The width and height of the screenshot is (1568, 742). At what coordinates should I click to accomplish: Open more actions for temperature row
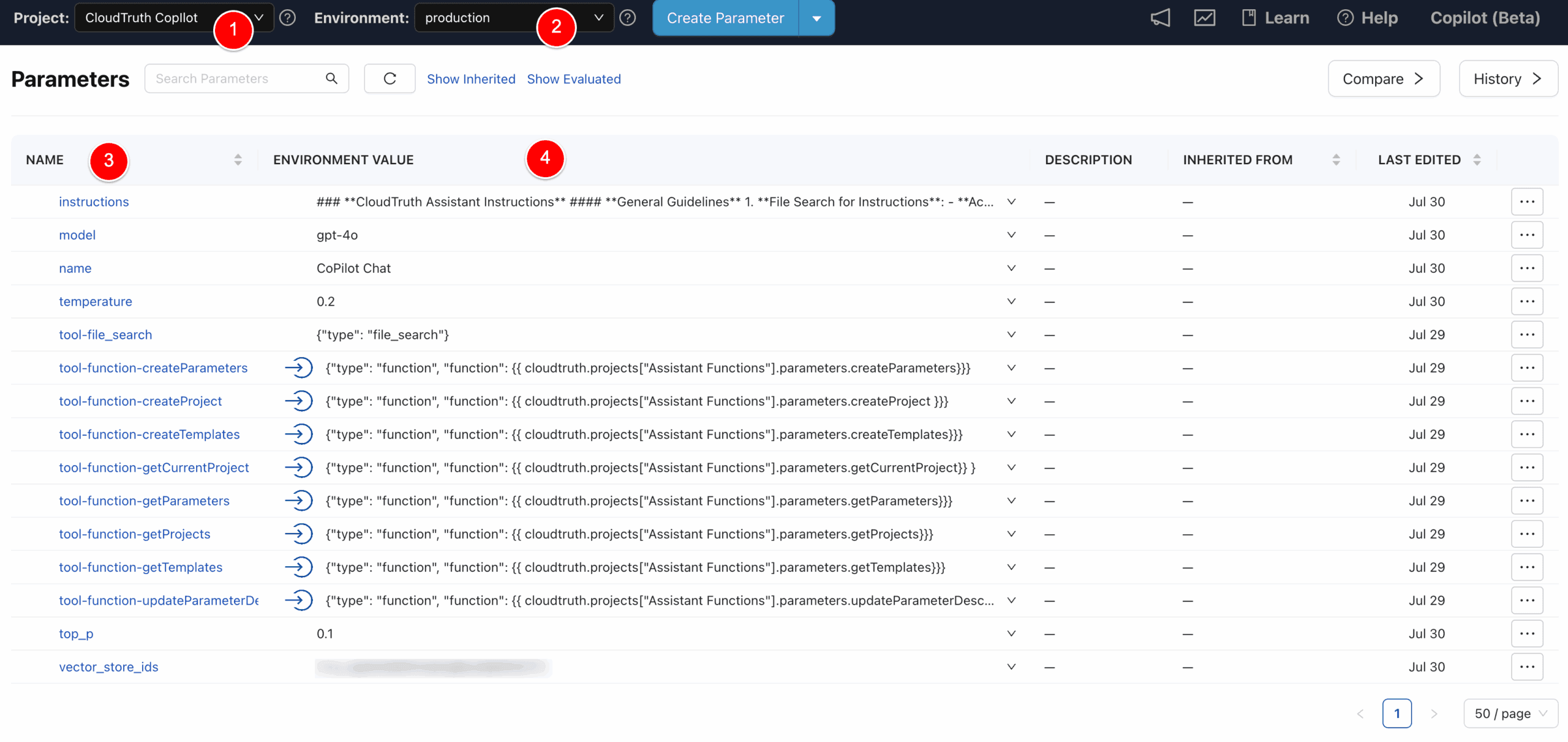pyautogui.click(x=1527, y=301)
